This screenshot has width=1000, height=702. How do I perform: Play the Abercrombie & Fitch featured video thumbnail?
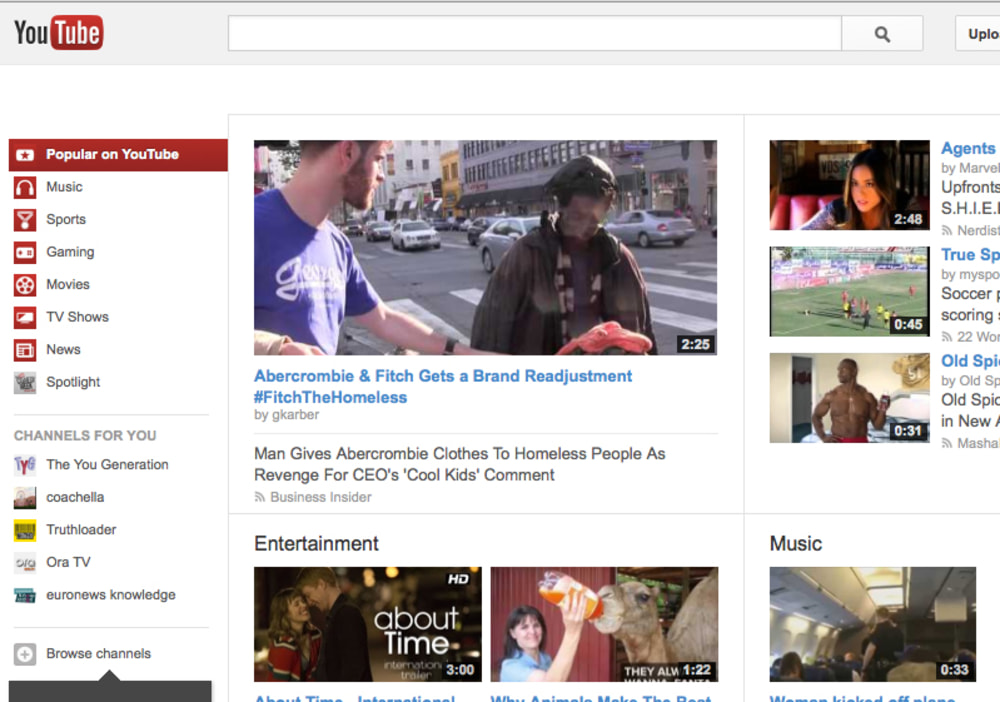485,247
